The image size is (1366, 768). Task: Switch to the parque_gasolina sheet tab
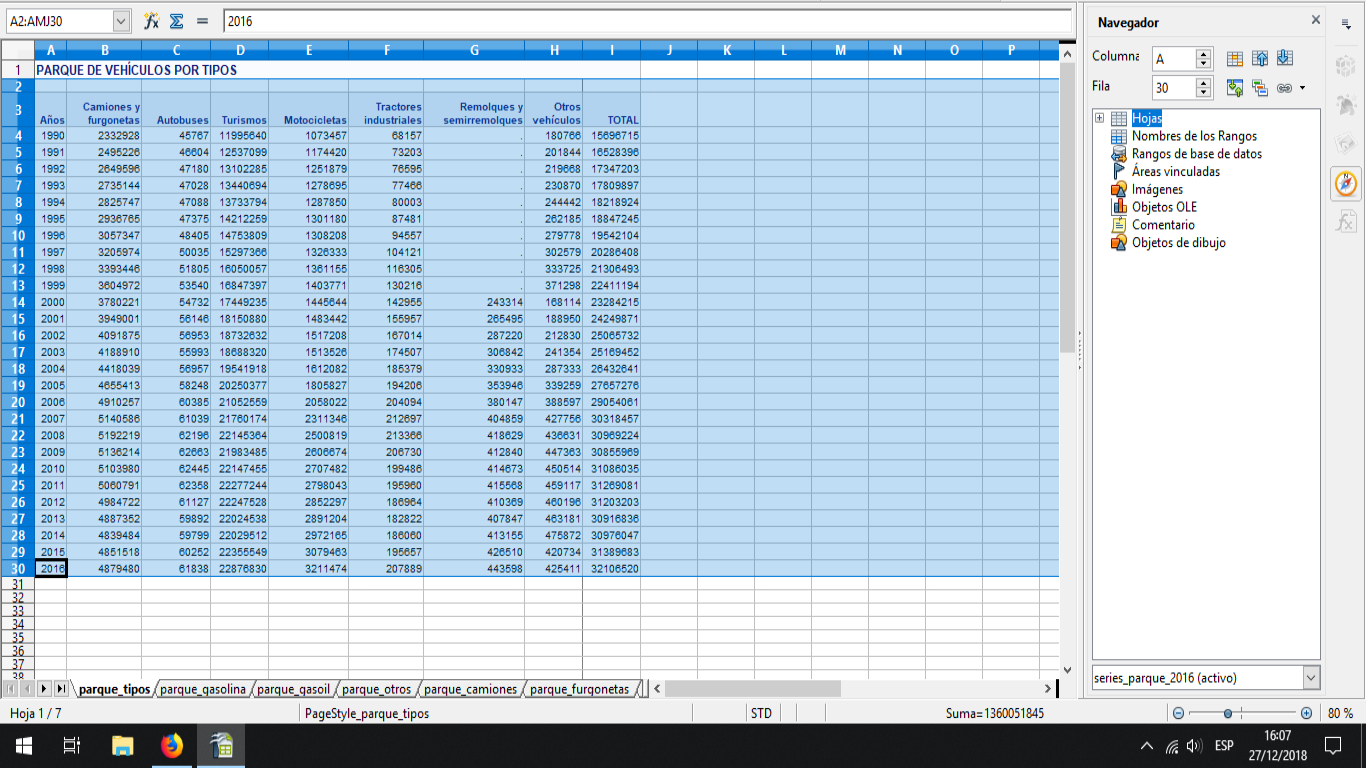[203, 689]
